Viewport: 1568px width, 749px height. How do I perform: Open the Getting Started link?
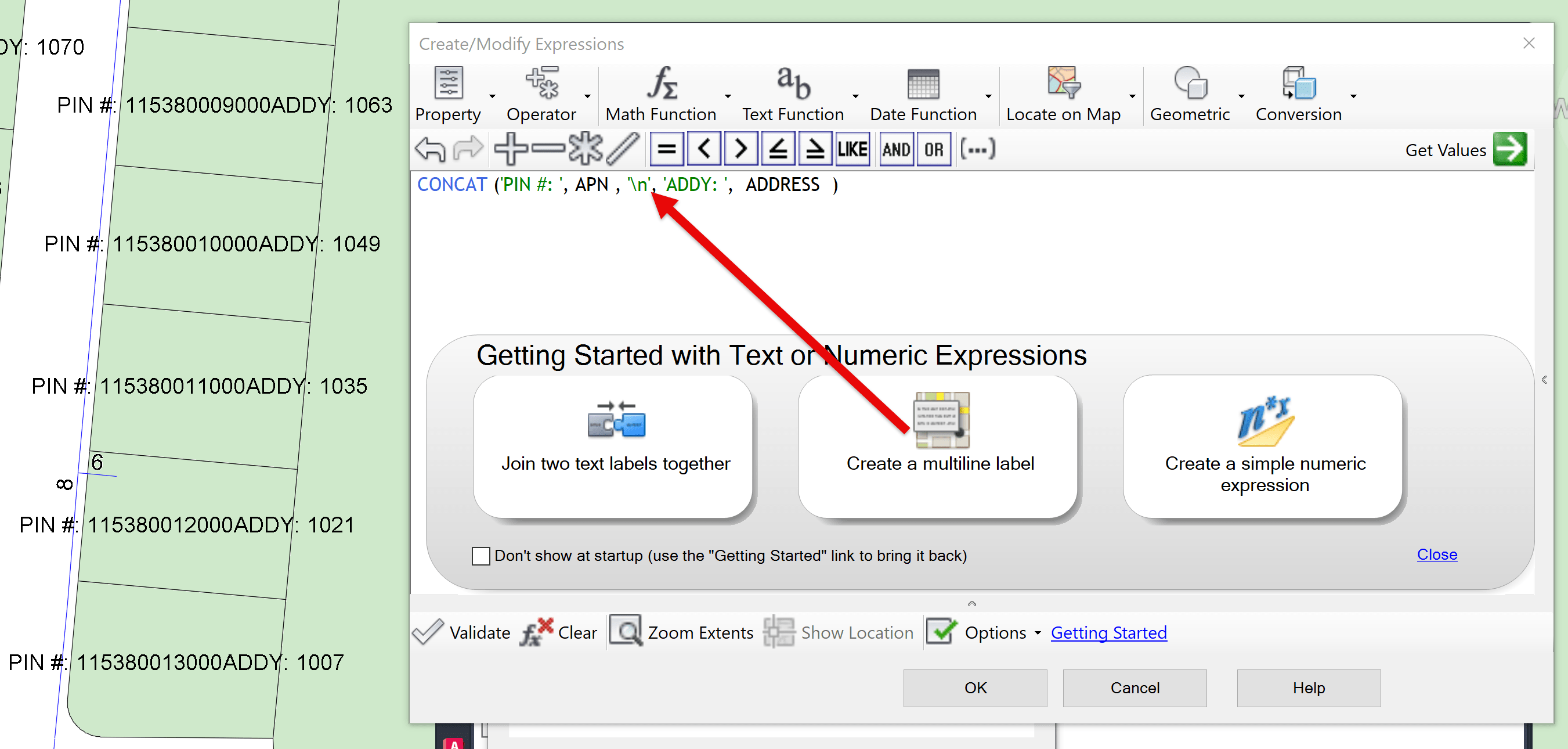click(1108, 633)
